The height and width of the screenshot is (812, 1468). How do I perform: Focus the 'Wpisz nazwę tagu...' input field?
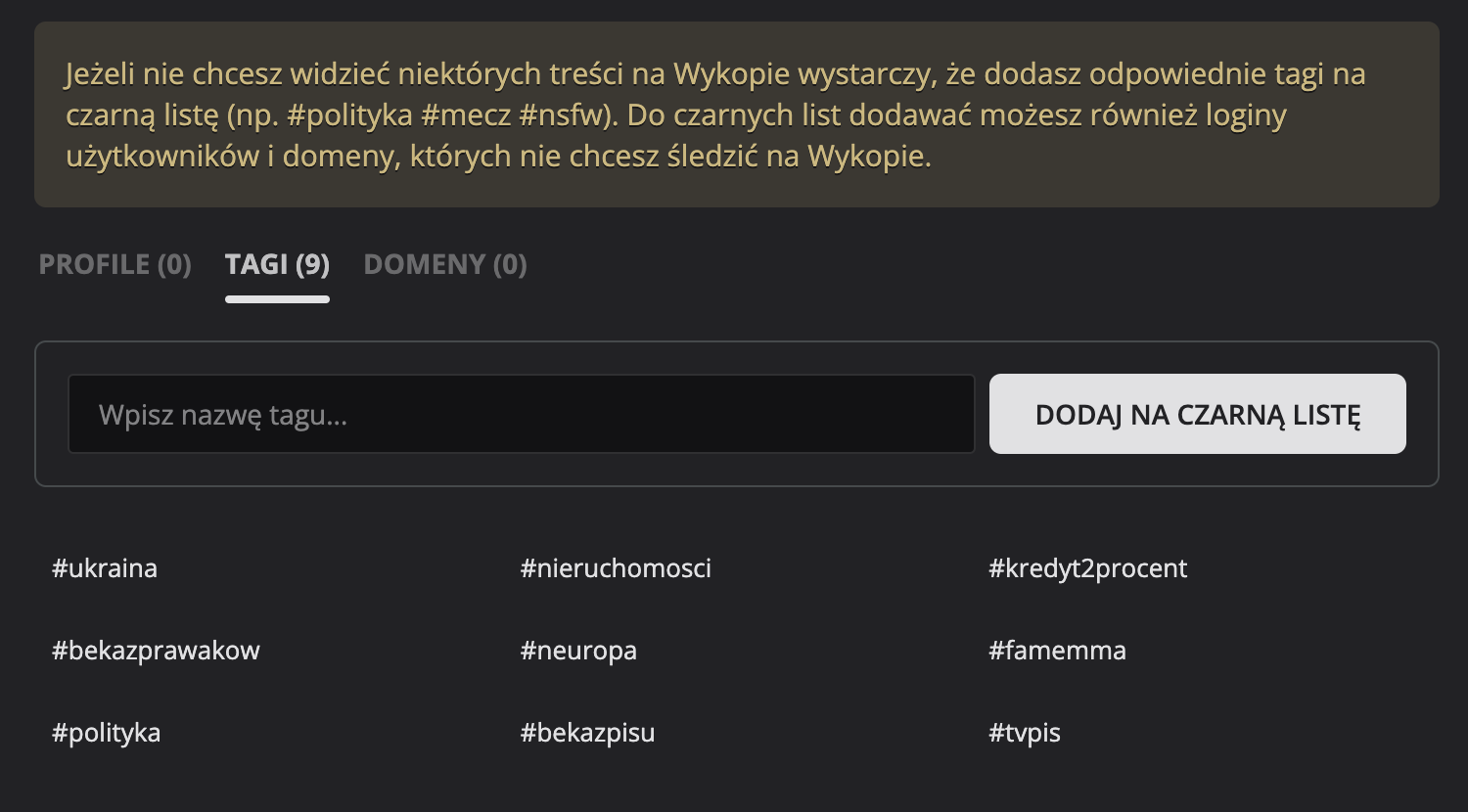coord(521,414)
